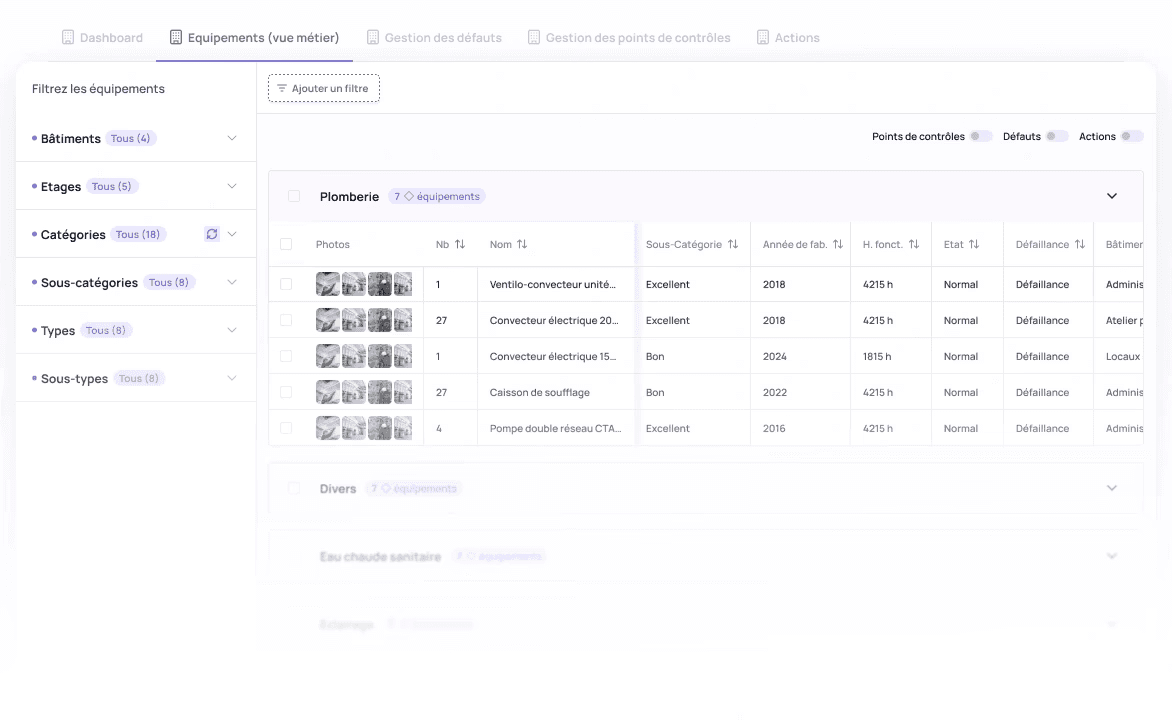Click the Tous (5) badge for Etages

[111, 186]
